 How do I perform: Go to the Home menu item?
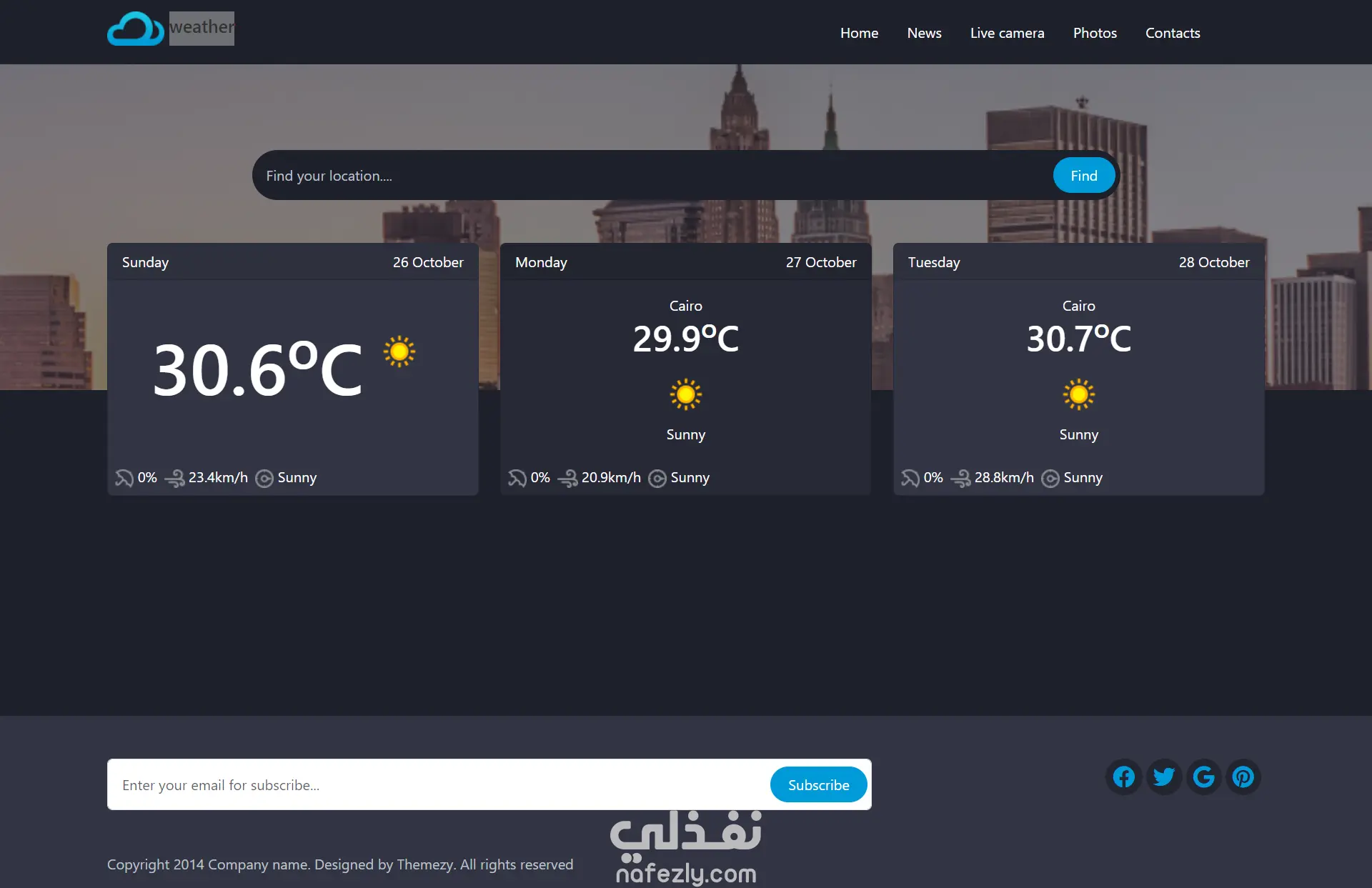859,33
